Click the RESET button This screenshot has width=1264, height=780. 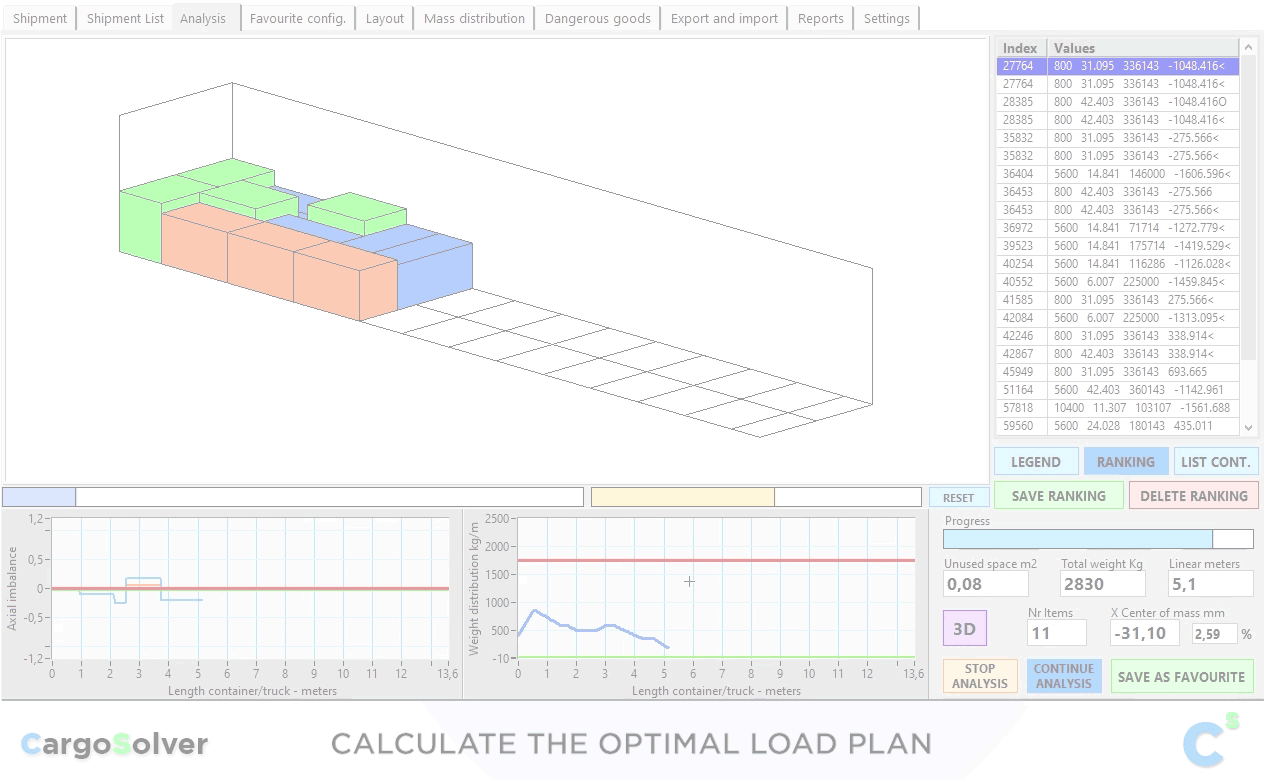tap(958, 497)
